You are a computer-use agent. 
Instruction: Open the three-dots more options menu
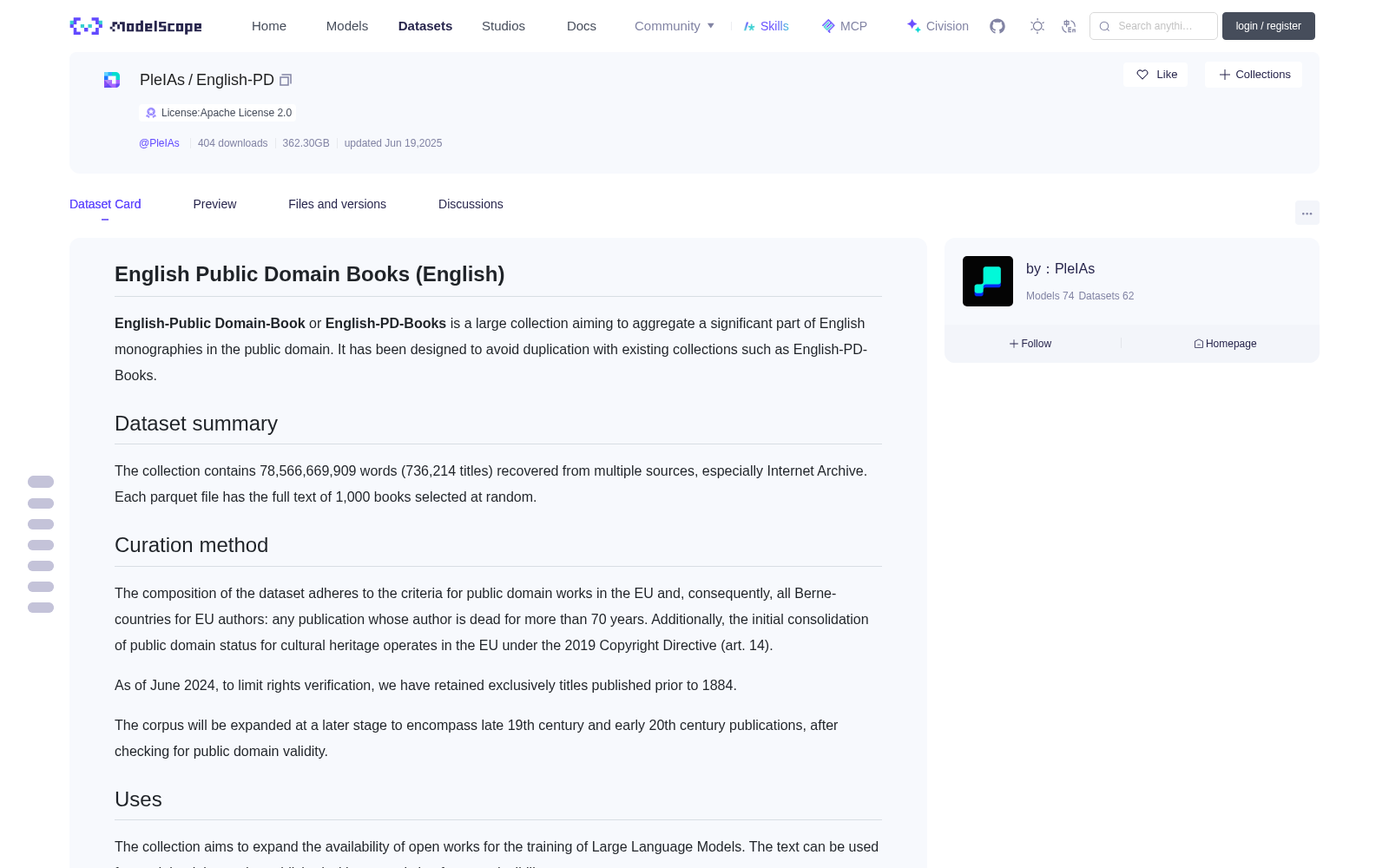tap(1307, 213)
